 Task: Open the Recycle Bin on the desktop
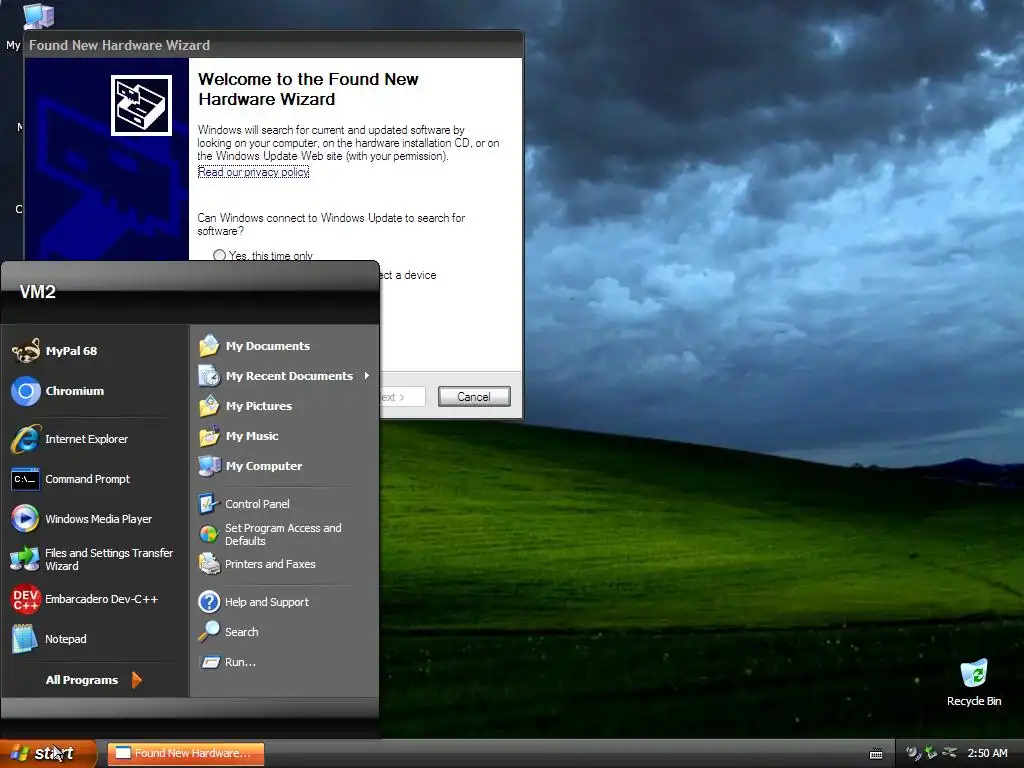(974, 682)
